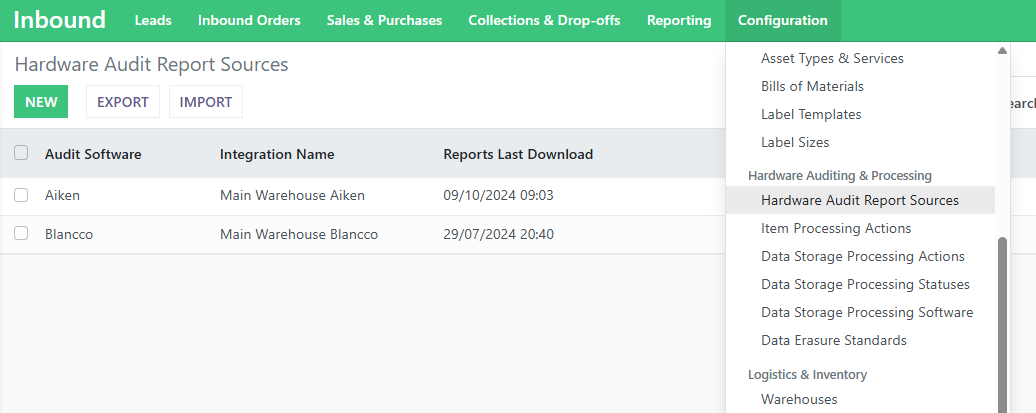The width and height of the screenshot is (1036, 413).
Task: Click the IMPORT button
Action: [x=205, y=102]
